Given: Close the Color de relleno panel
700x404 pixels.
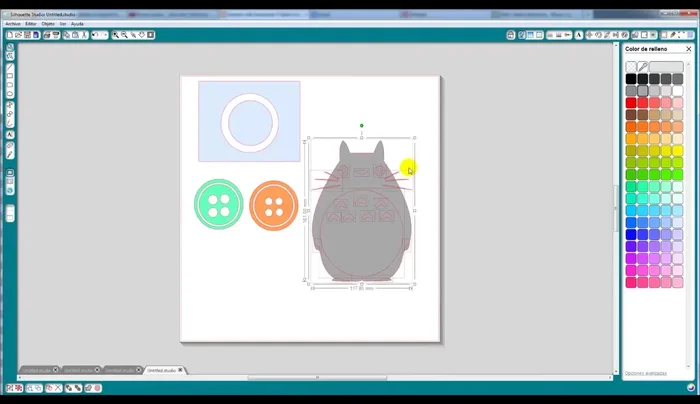Looking at the screenshot, I should pos(687,49).
